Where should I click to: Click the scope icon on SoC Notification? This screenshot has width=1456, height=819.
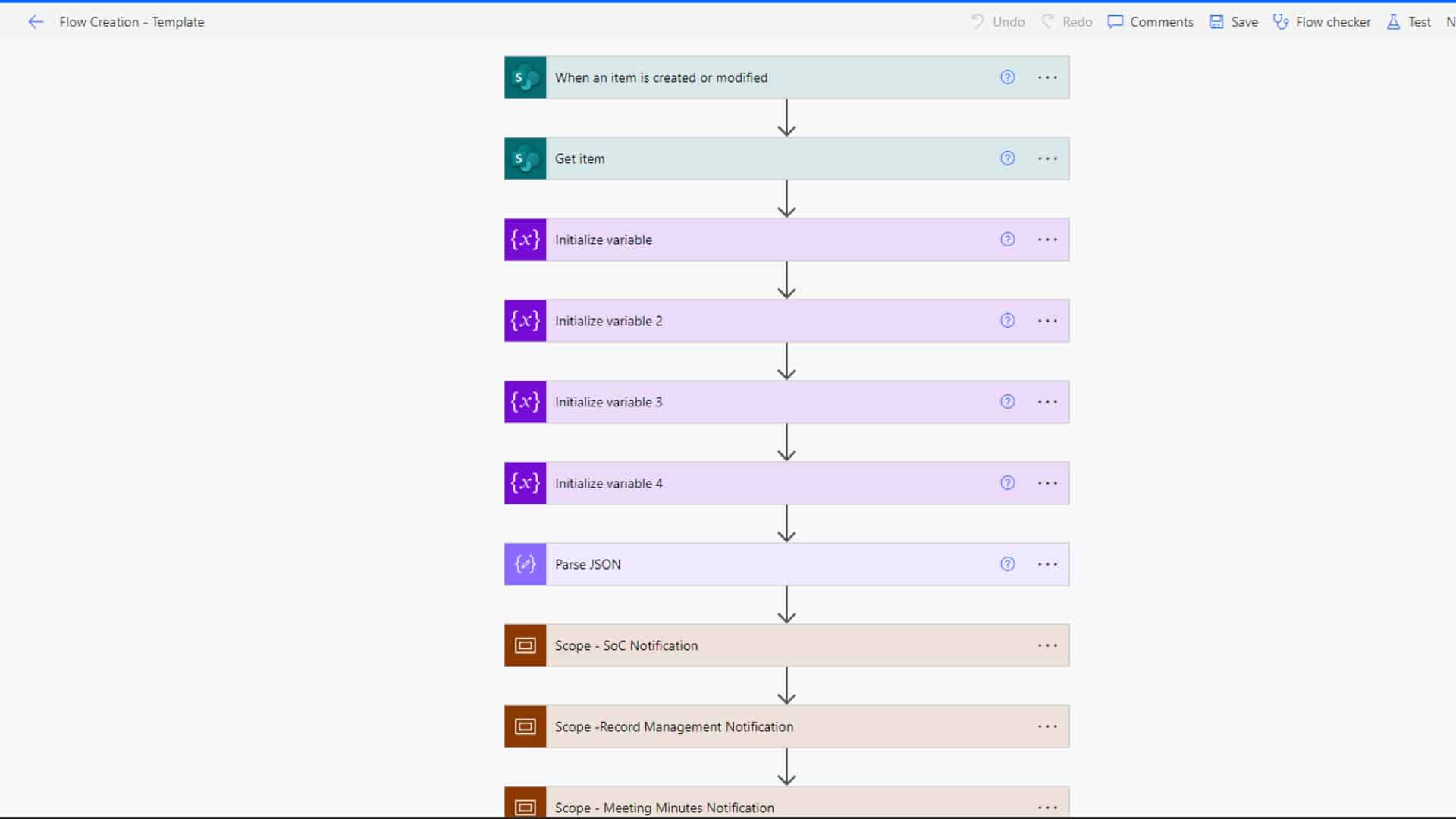click(525, 645)
